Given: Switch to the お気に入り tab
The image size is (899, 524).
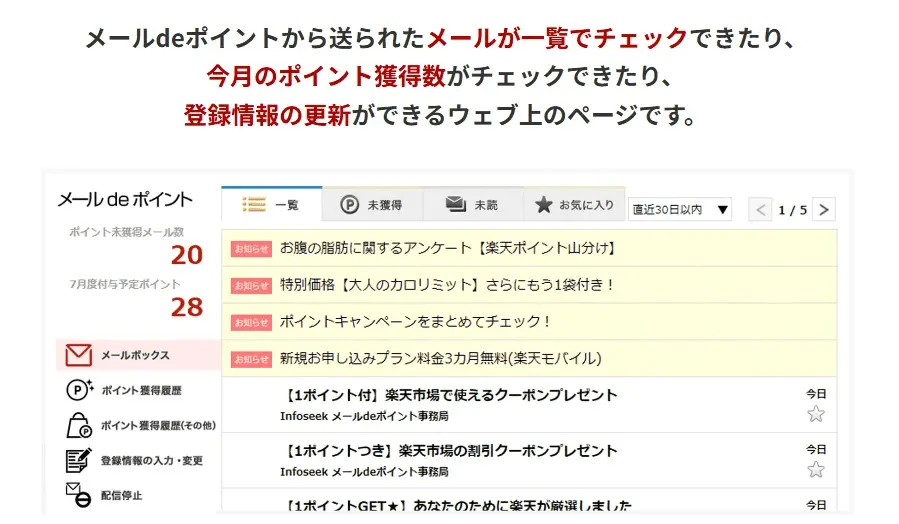Looking at the screenshot, I should [x=574, y=204].
